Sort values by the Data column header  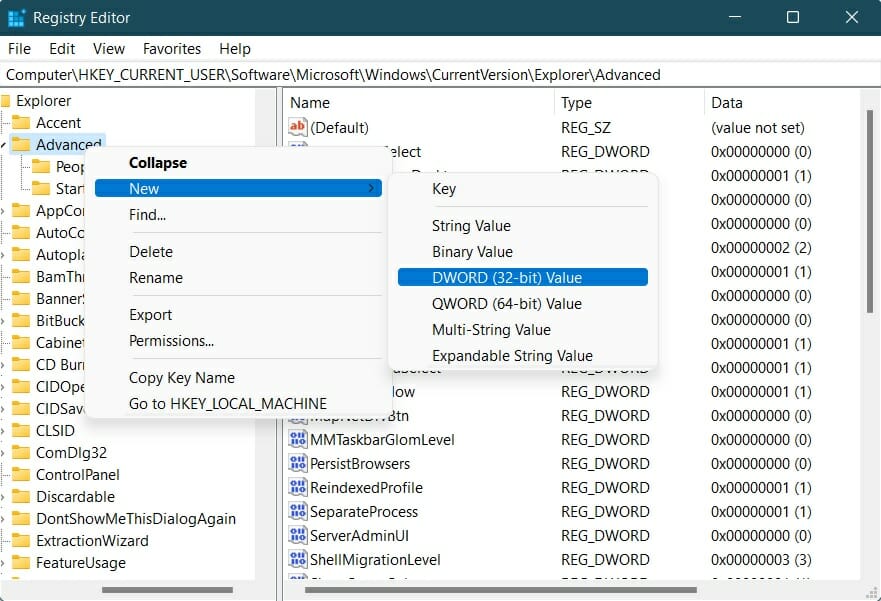[782, 103]
